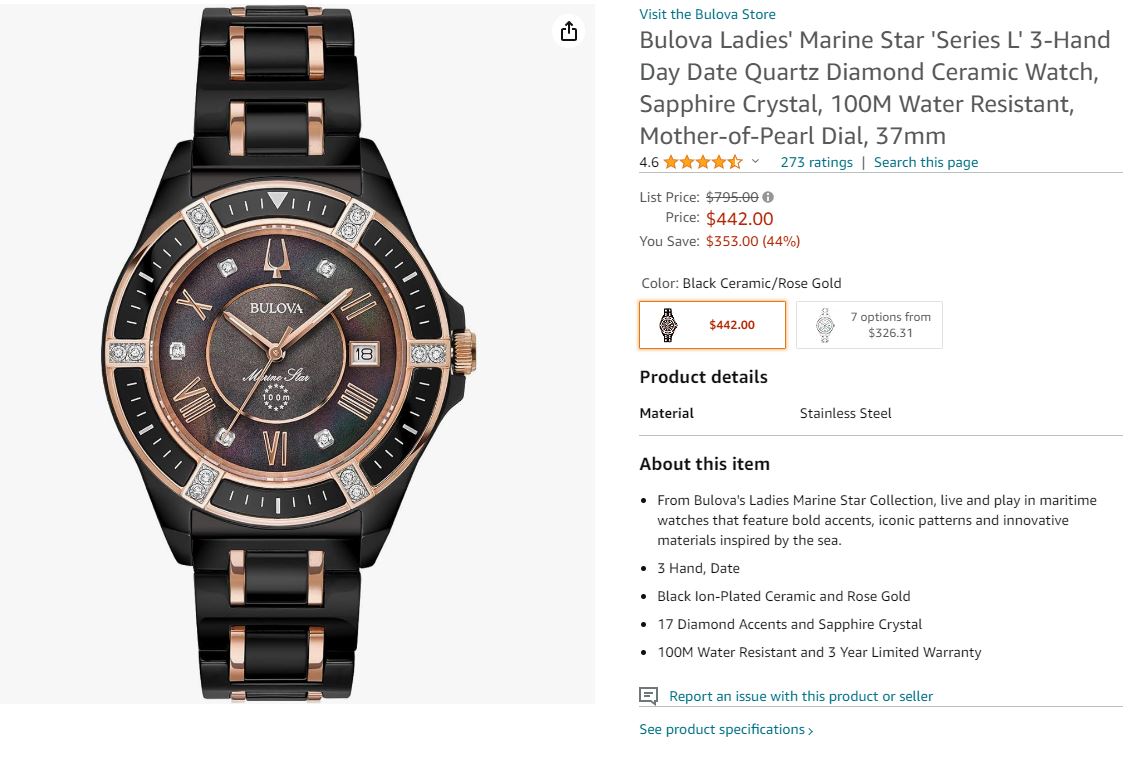
Task: Click the arrow after See product specifications
Action: [810, 731]
